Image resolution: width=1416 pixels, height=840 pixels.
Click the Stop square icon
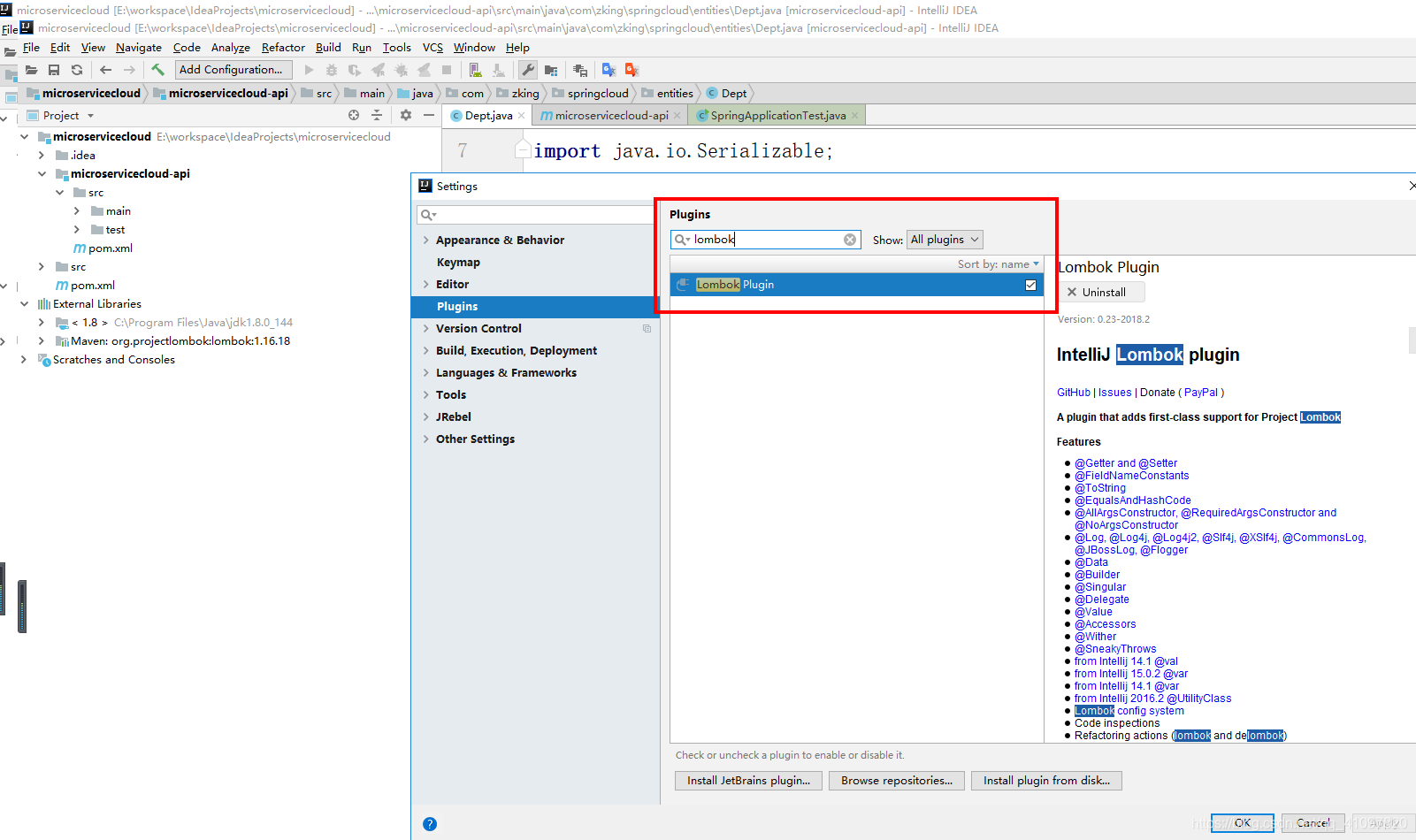[x=447, y=70]
